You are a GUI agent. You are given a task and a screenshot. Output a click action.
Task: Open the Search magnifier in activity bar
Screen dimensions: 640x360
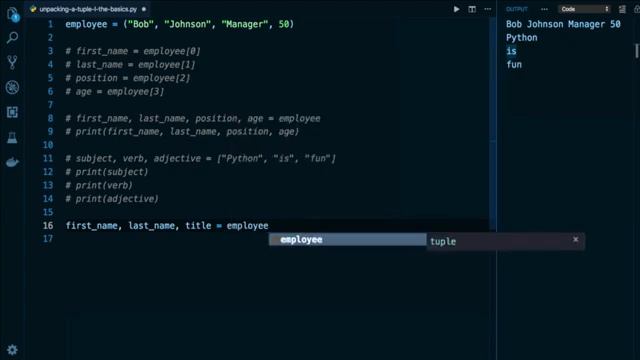point(12,38)
